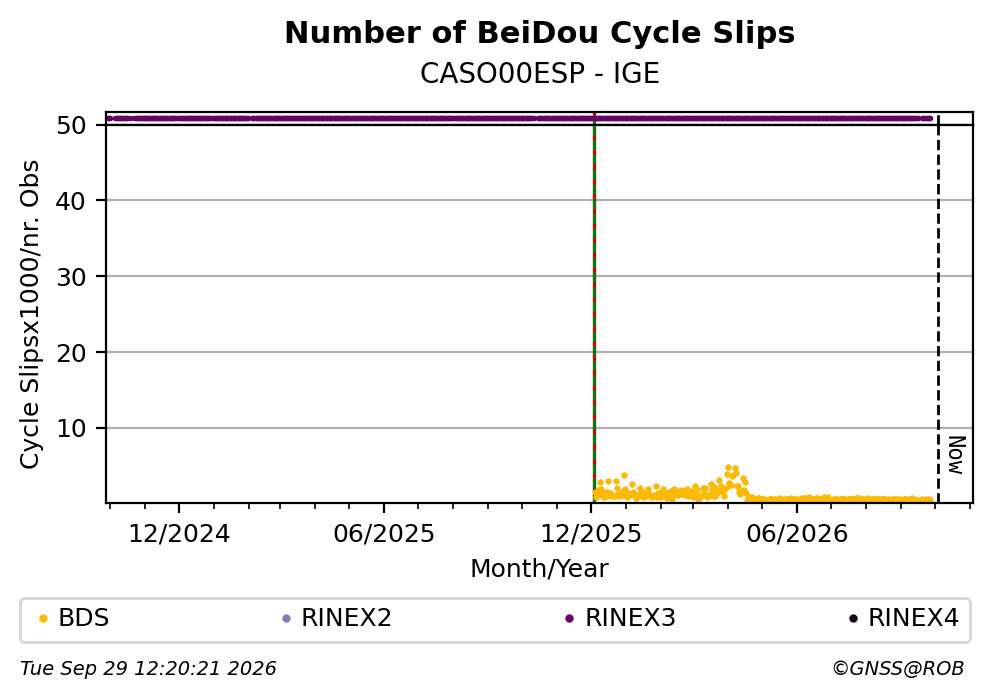Click the chart title 'Number of BeiDou Cycle Slips'
Image resolution: width=993 pixels, height=699 pixels.
(540, 33)
